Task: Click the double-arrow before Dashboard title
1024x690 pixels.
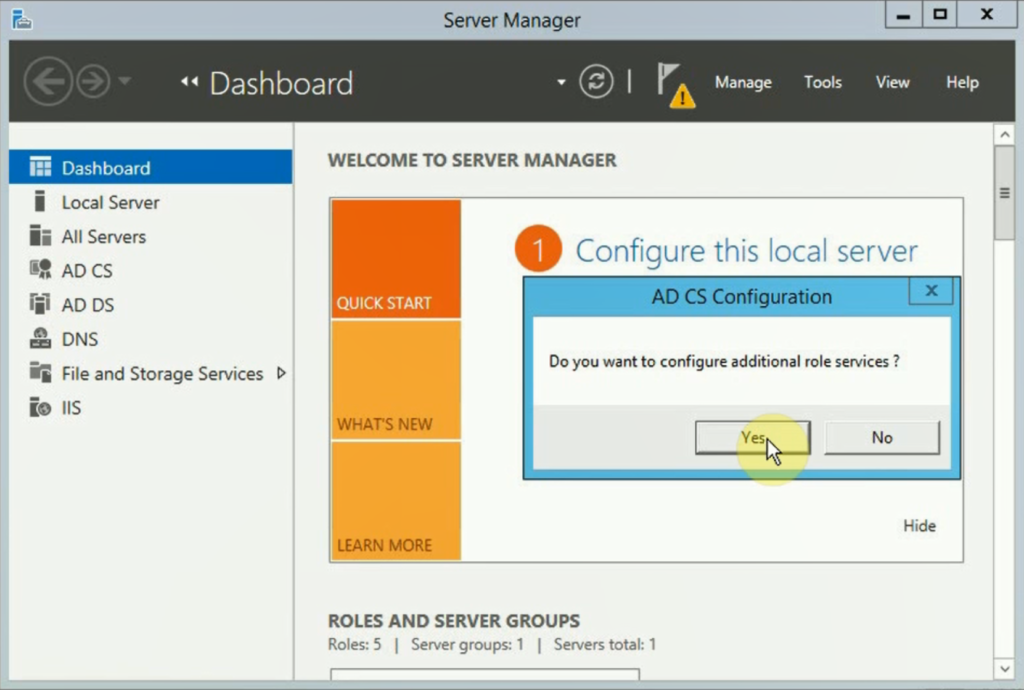Action: (189, 82)
